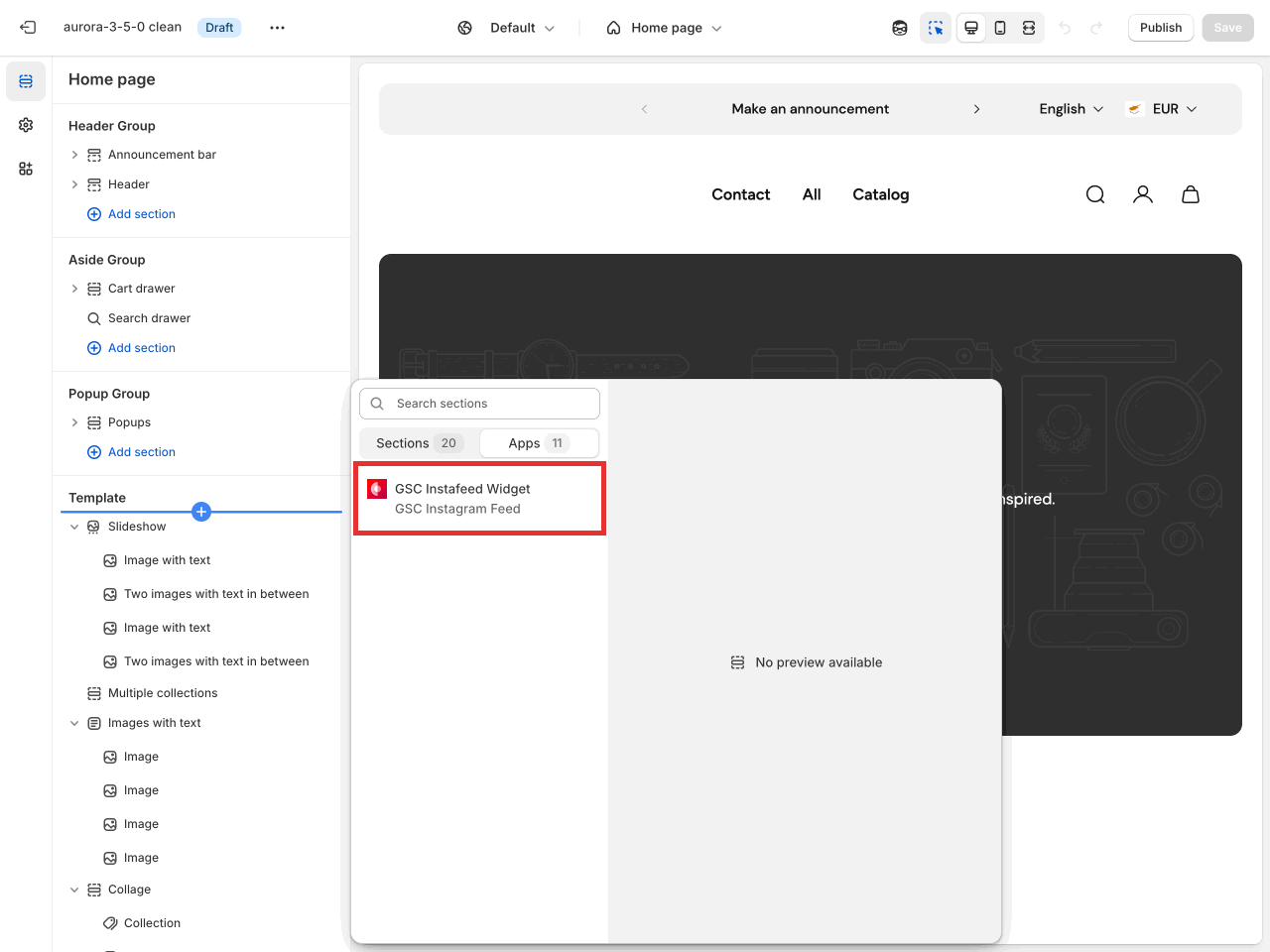Select the GSC Instafeed Widget app block
Viewport: 1270px width, 952px height.
[x=480, y=499]
